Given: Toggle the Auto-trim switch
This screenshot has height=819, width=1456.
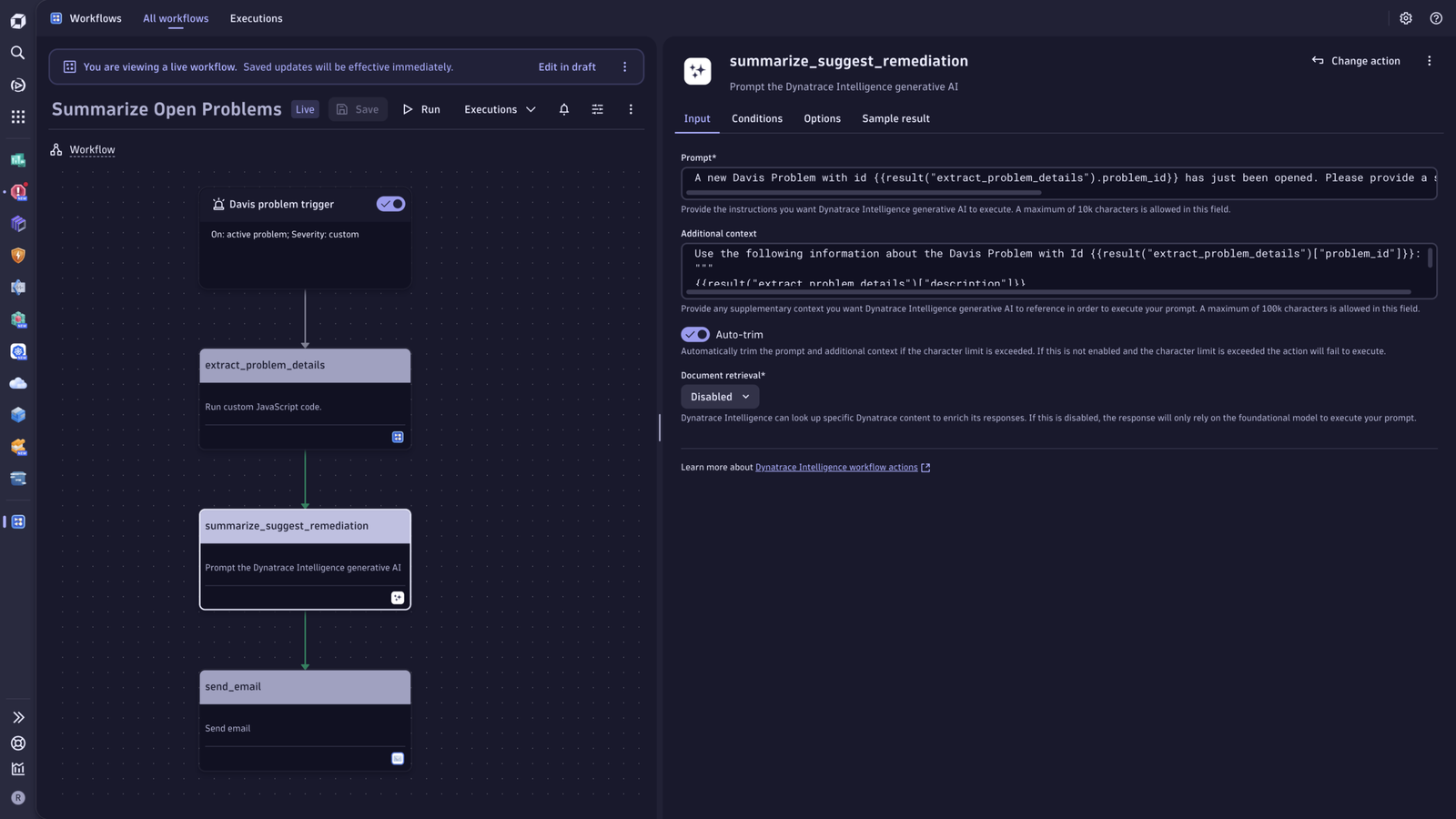Looking at the screenshot, I should click(695, 335).
